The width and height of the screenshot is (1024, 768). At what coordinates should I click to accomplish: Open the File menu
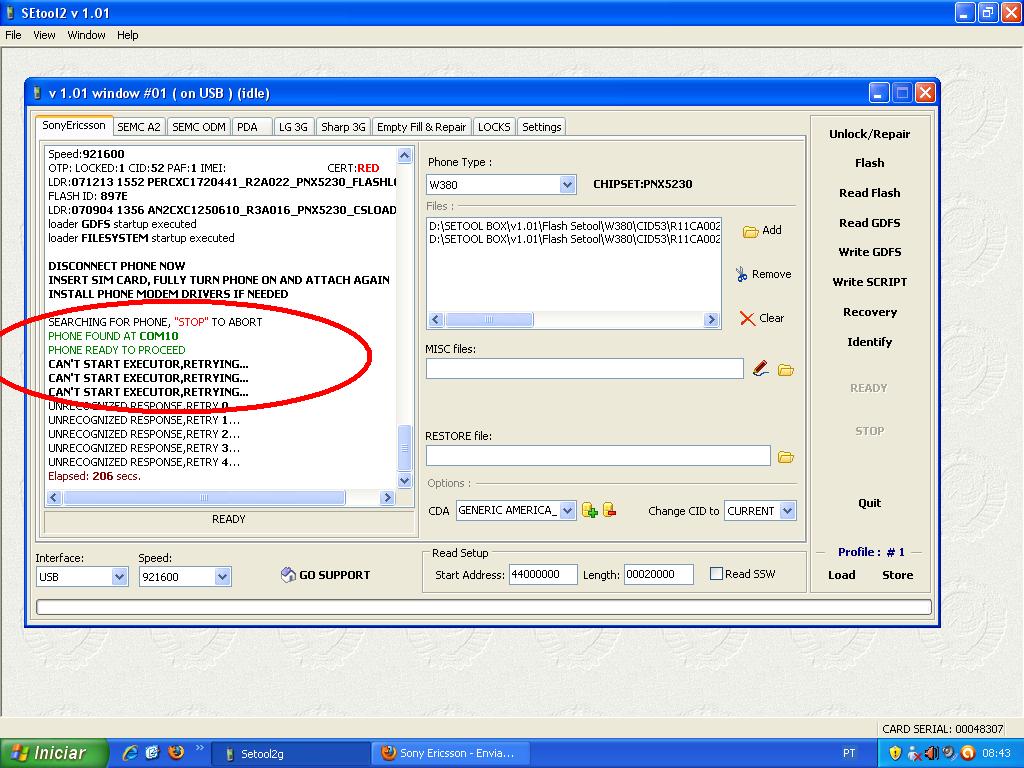pos(13,35)
